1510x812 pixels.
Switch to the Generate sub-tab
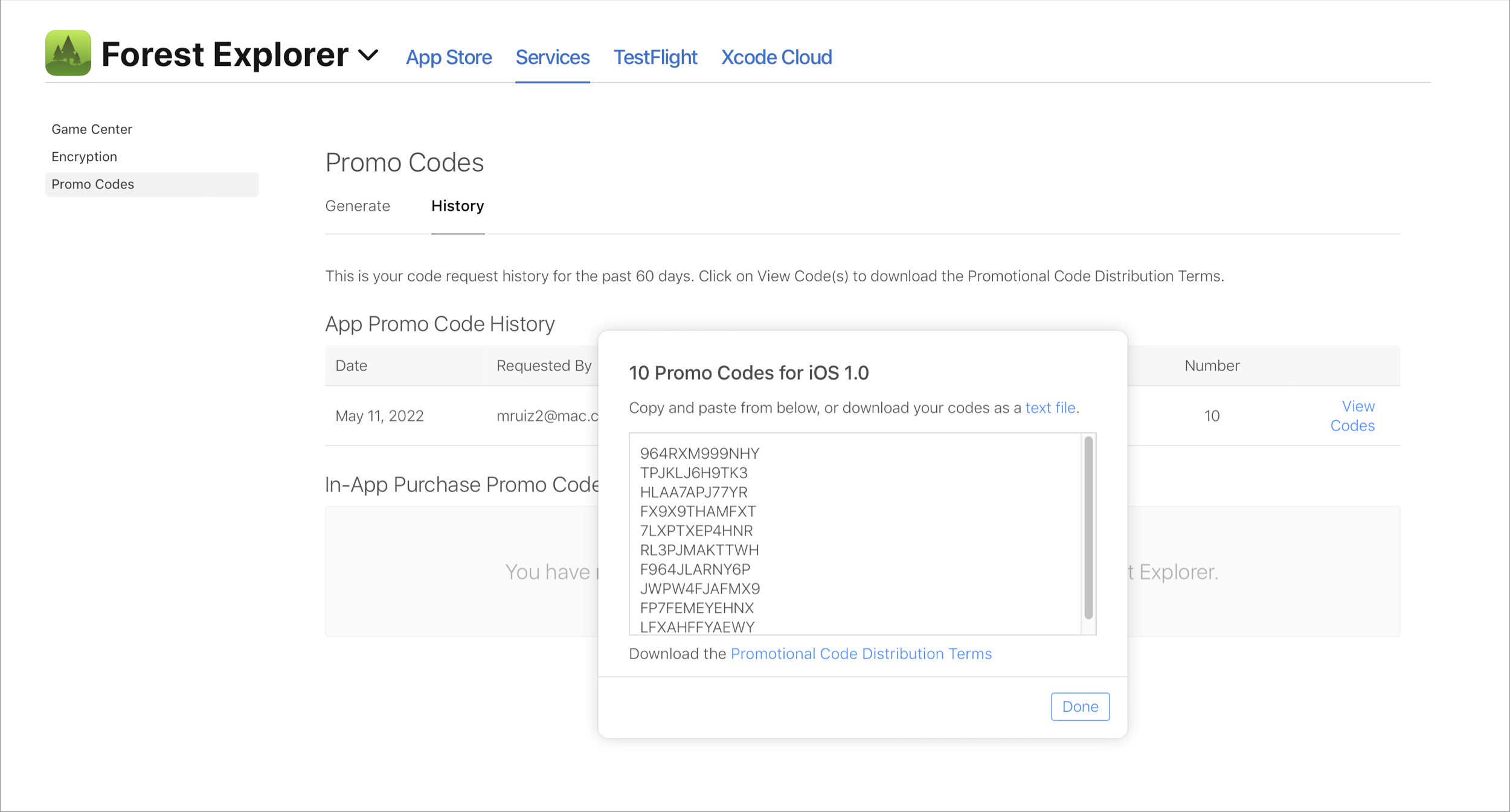358,206
